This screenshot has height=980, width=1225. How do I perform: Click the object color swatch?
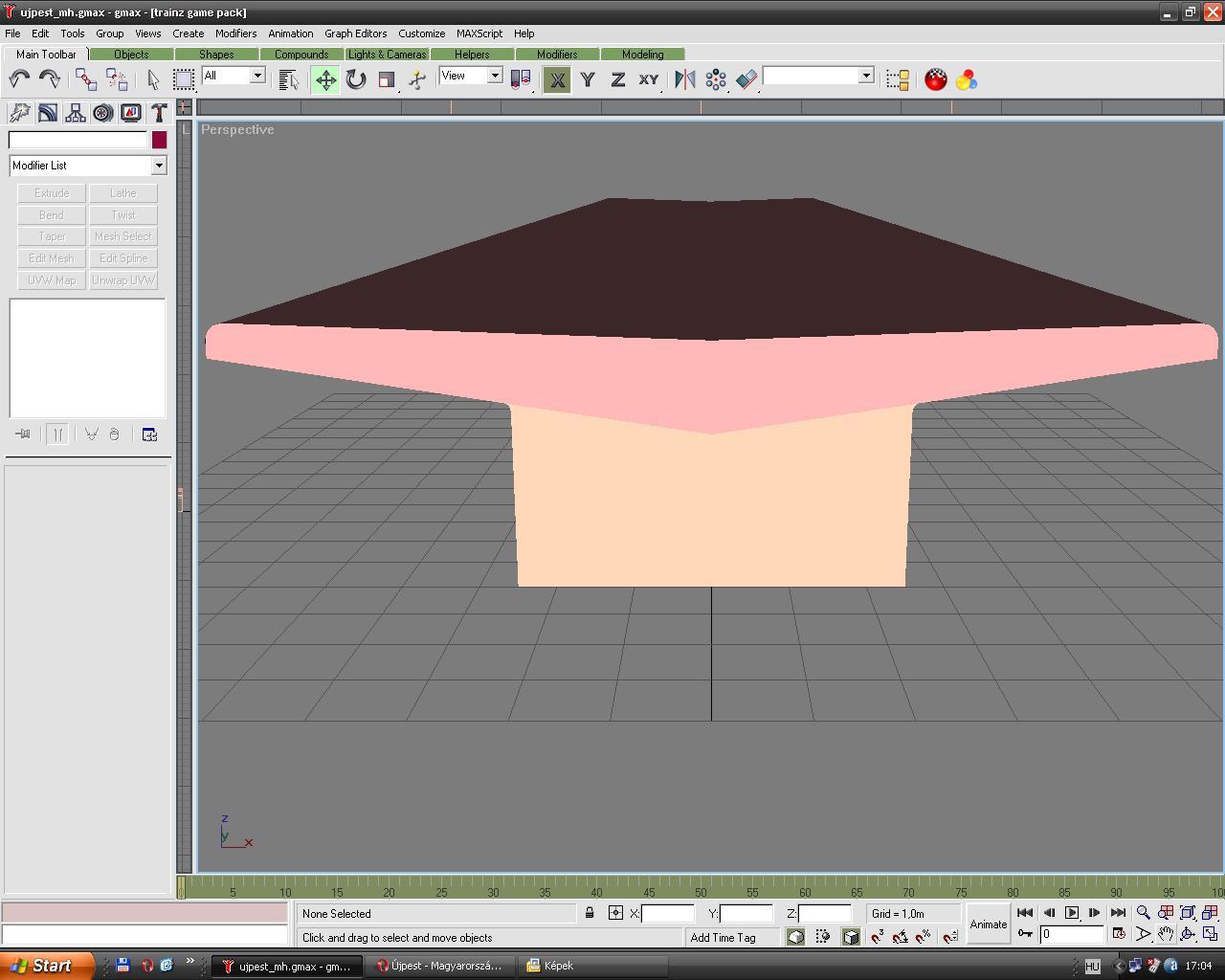159,140
